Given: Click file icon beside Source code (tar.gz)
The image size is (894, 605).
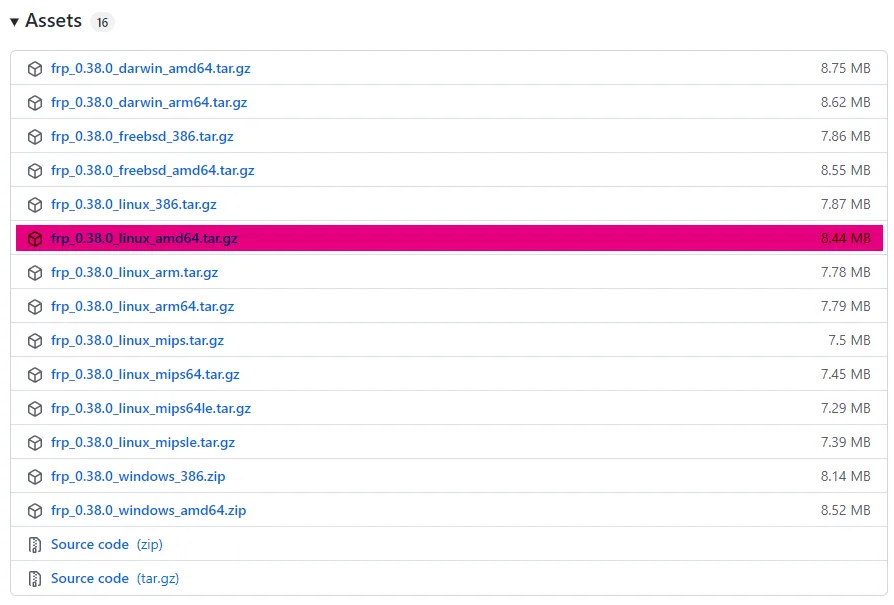Looking at the screenshot, I should click(35, 579).
